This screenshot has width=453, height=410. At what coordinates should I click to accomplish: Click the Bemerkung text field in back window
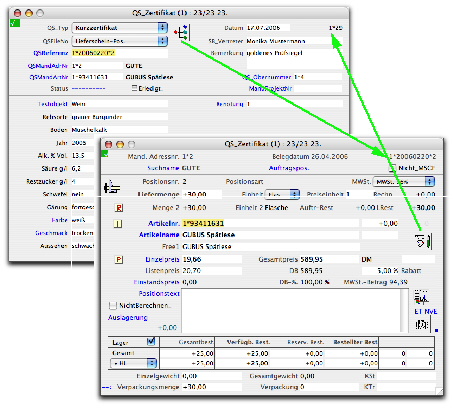click(294, 59)
